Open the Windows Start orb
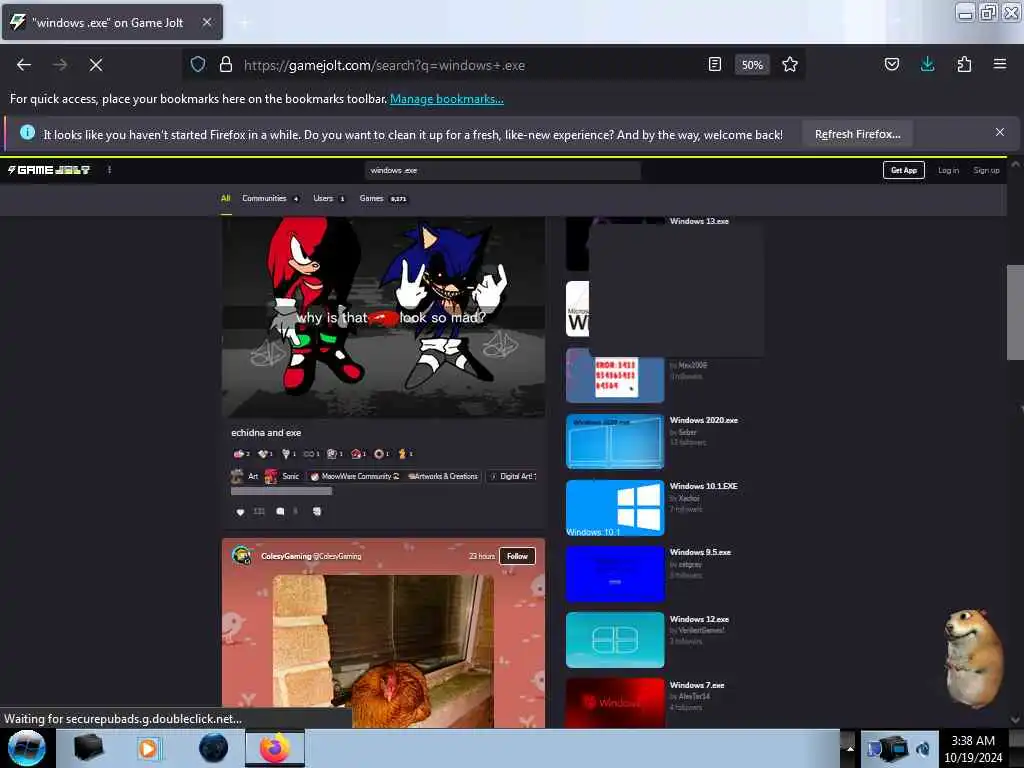The width and height of the screenshot is (1024, 768). pyautogui.click(x=27, y=748)
